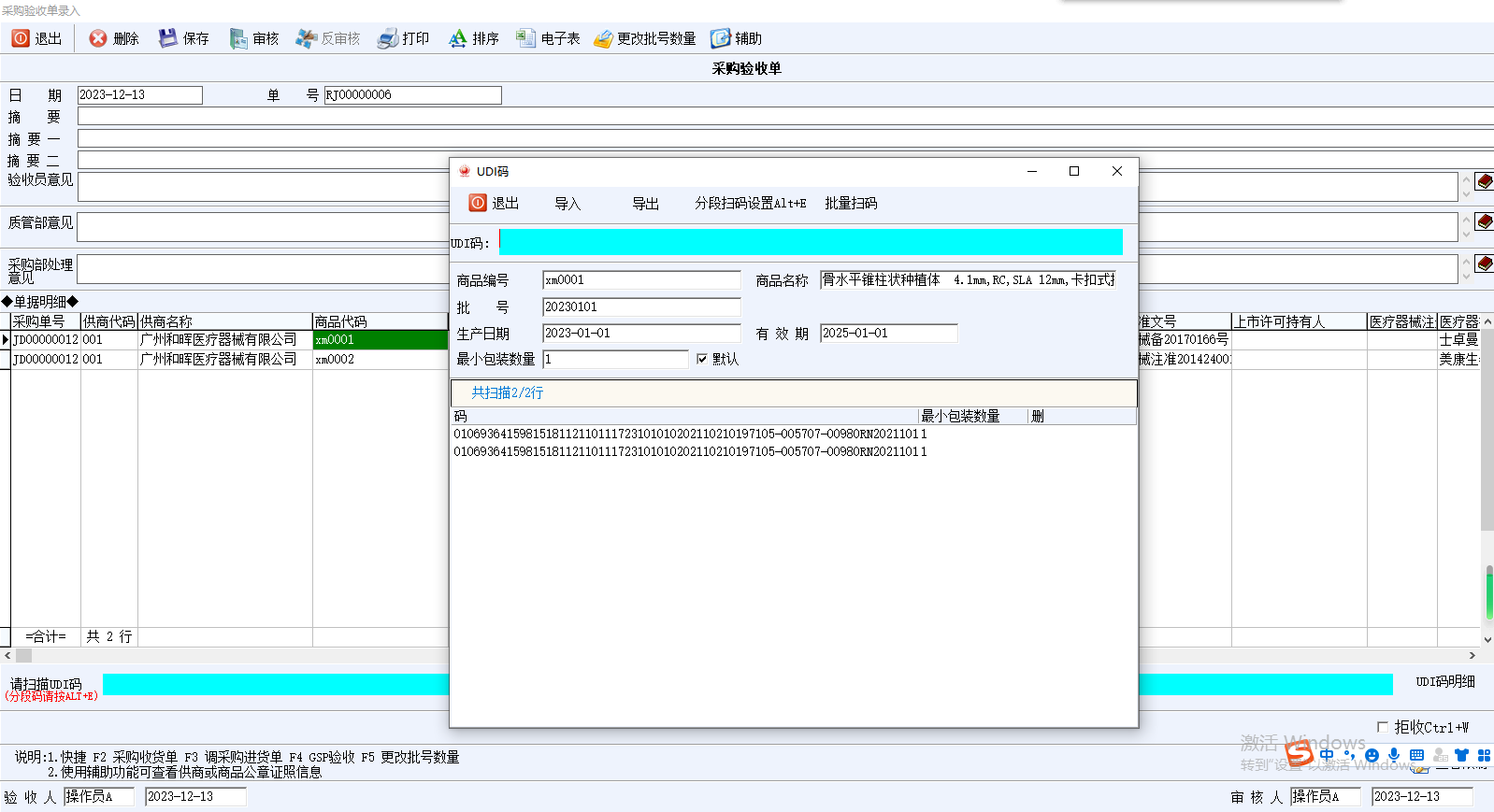Switch the IME 中 Chinese/English mode icon
Screen dimensions: 1494x812
pyautogui.click(x=1327, y=755)
